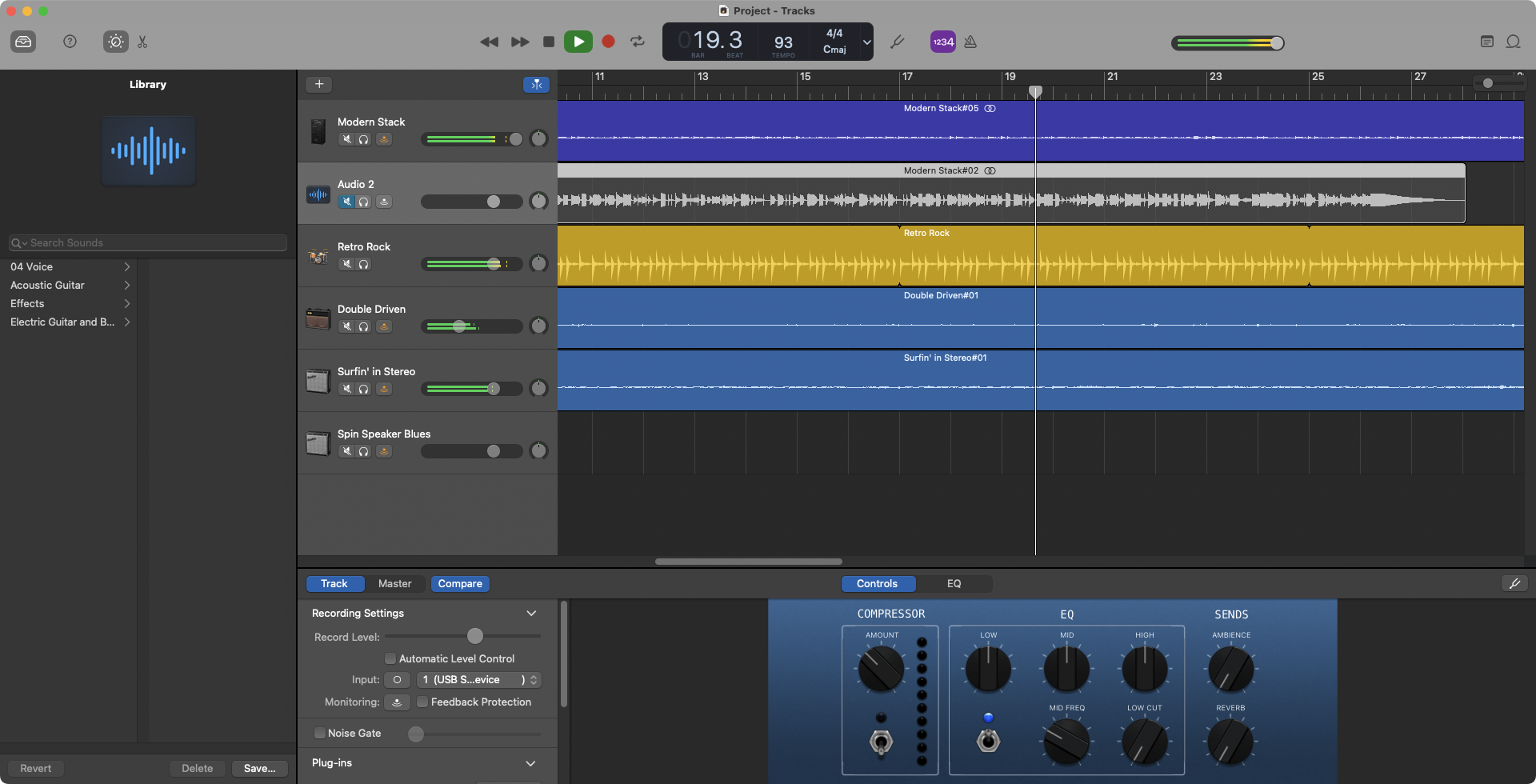This screenshot has width=1536, height=784.
Task: Enable Feedback Protection checkbox
Action: click(422, 702)
